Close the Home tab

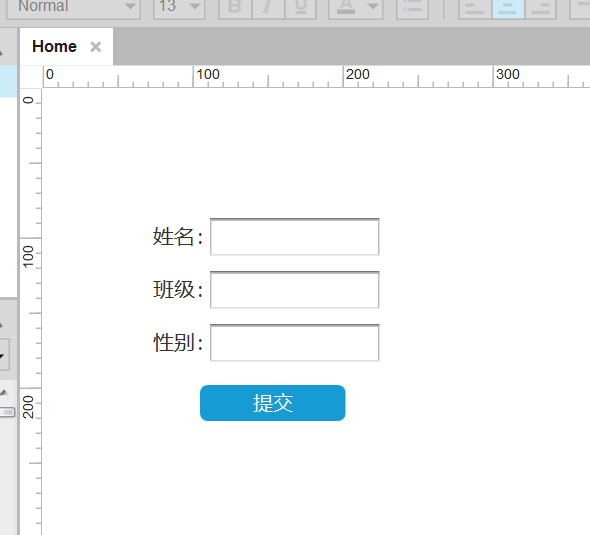click(96, 47)
